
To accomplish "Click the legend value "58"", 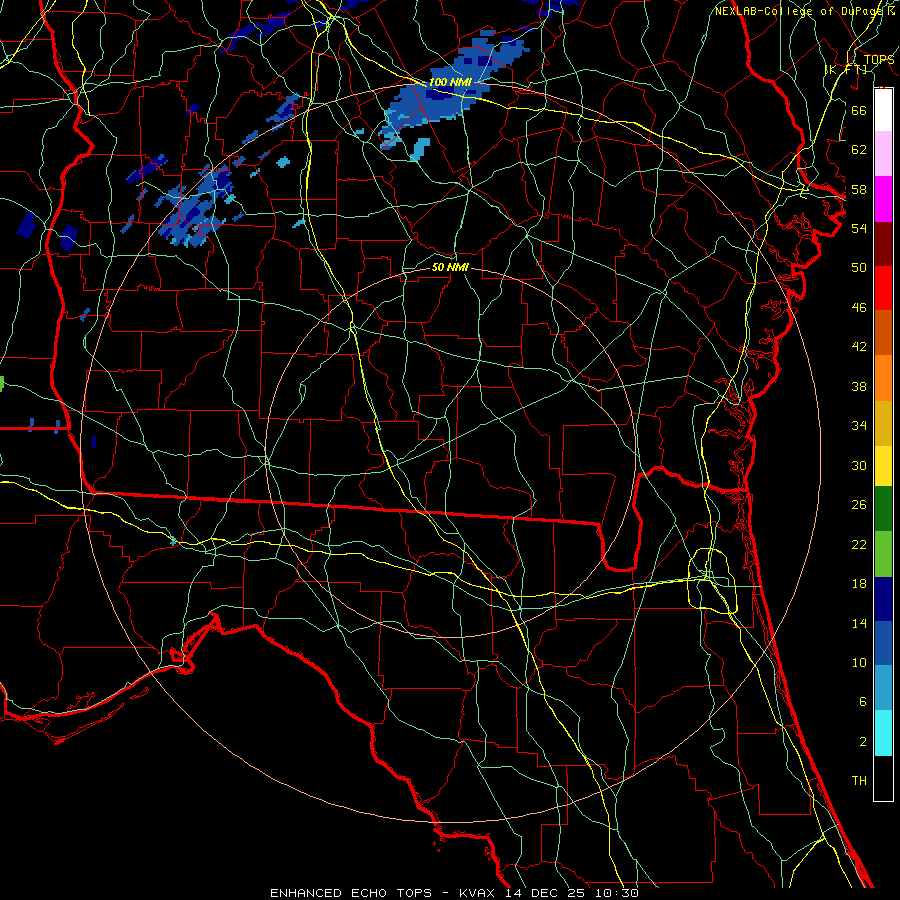I will [859, 189].
